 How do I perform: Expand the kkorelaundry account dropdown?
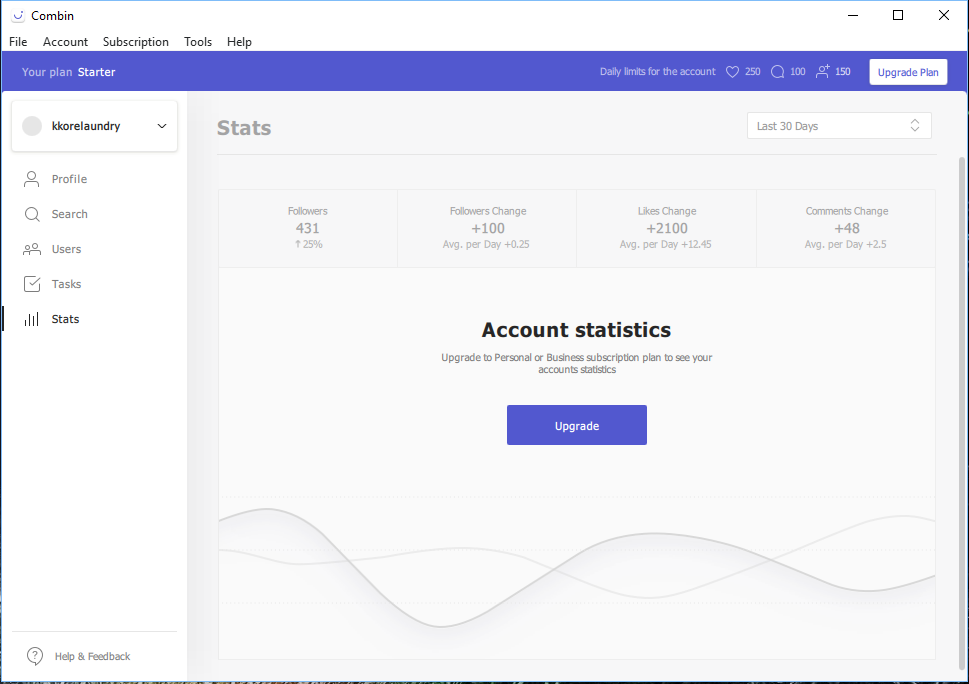click(162, 126)
